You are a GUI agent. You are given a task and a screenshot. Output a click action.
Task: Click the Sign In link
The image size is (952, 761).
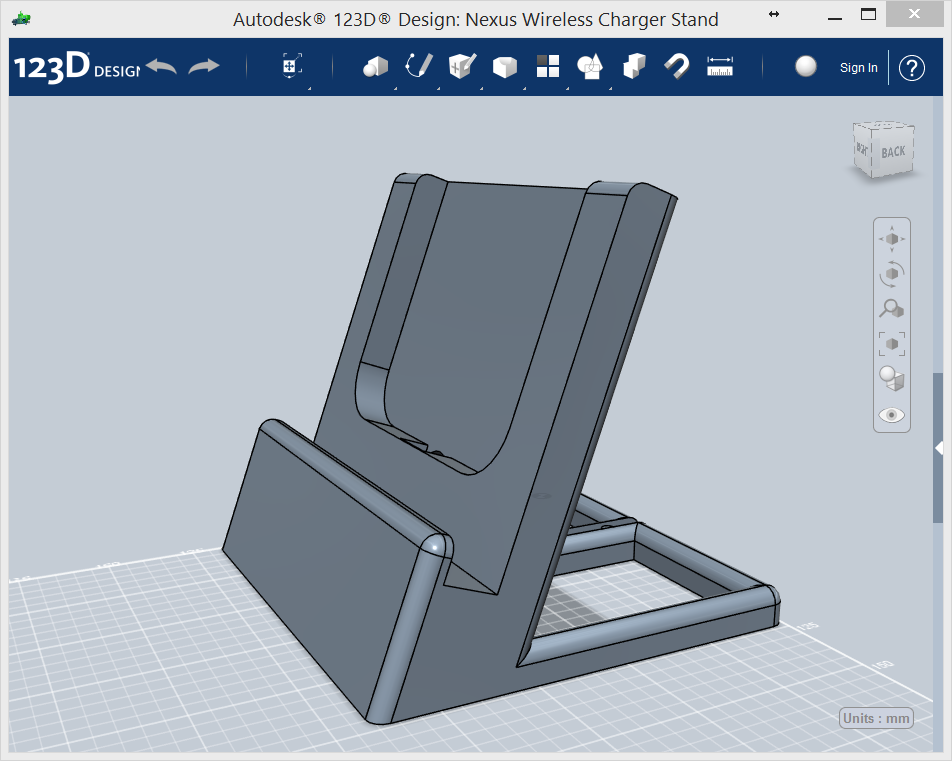point(858,66)
